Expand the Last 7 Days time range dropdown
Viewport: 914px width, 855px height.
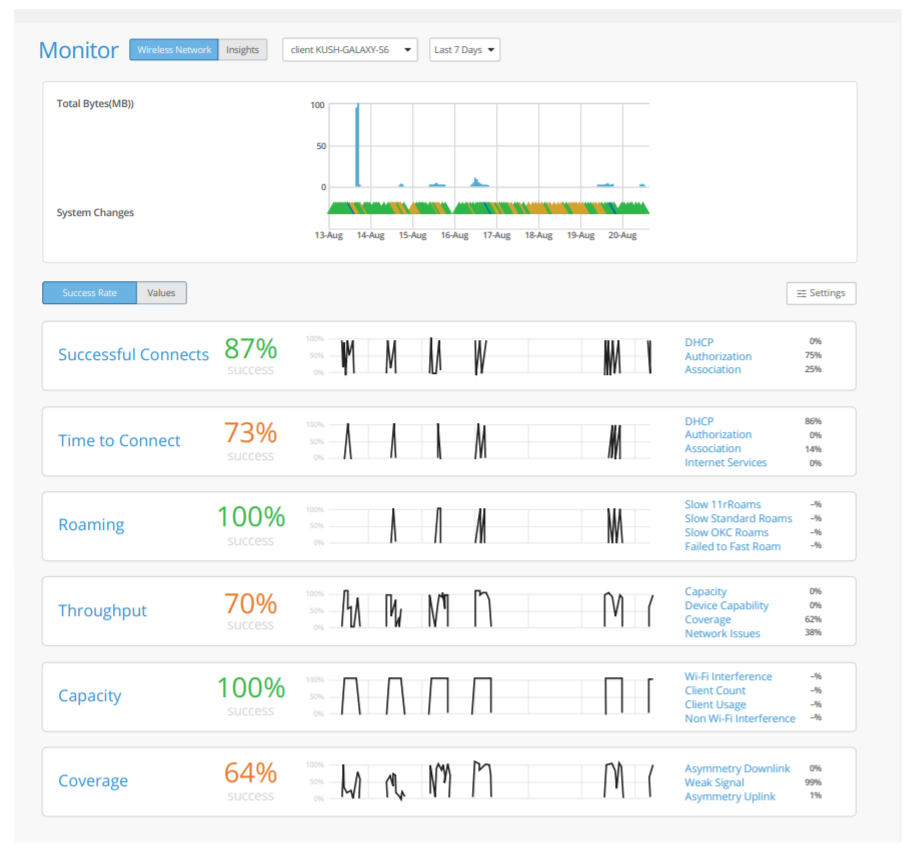click(x=465, y=50)
